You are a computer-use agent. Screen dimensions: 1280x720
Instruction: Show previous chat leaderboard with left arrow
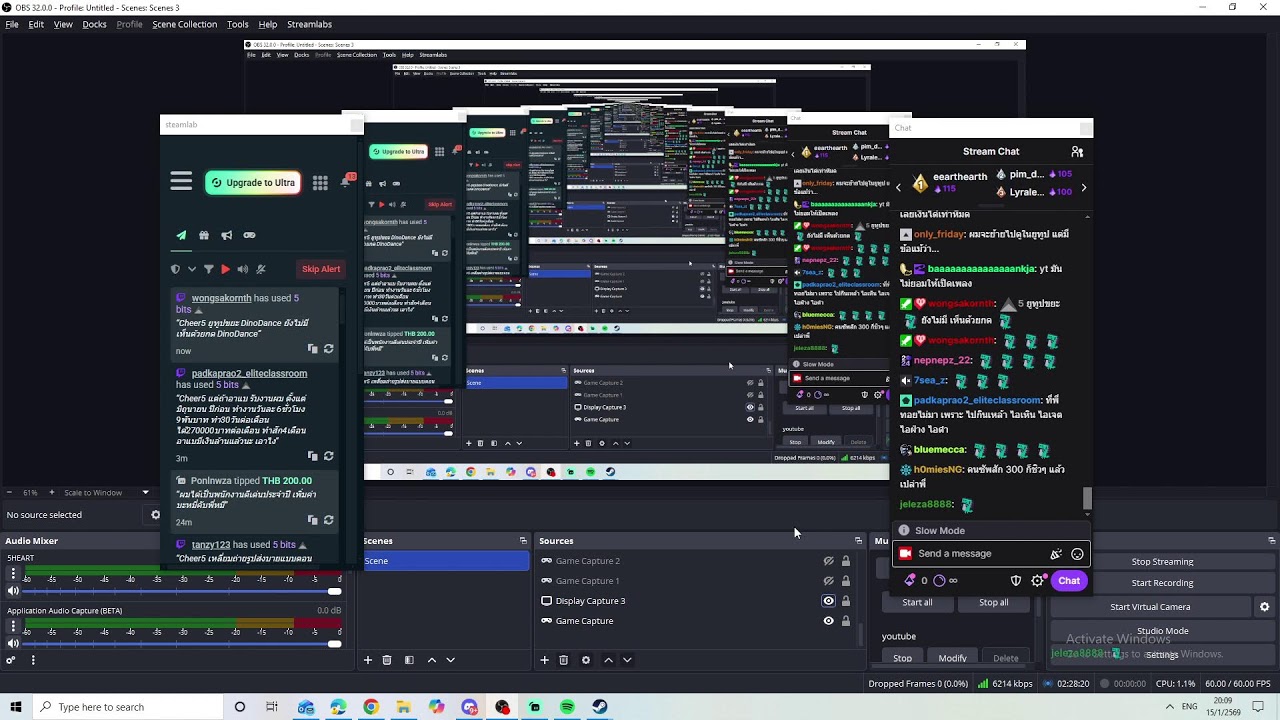(898, 187)
